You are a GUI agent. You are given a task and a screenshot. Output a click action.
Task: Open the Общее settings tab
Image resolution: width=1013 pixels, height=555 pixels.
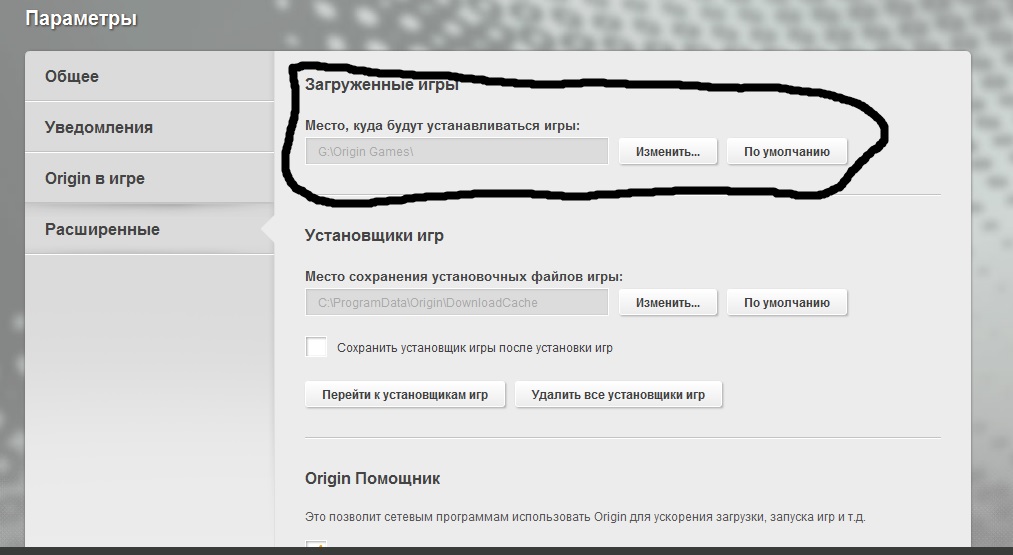click(149, 76)
